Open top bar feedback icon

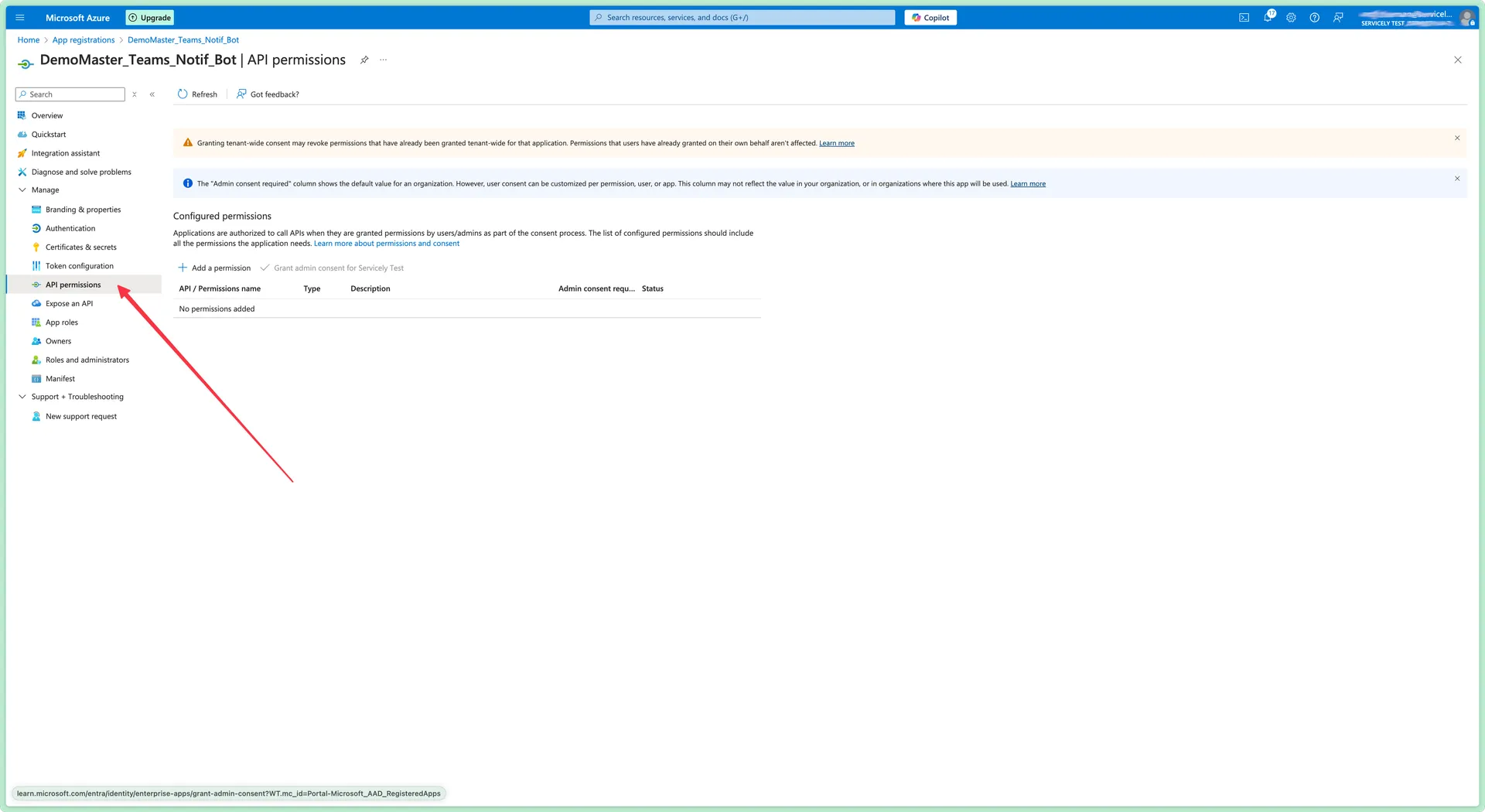point(1338,18)
